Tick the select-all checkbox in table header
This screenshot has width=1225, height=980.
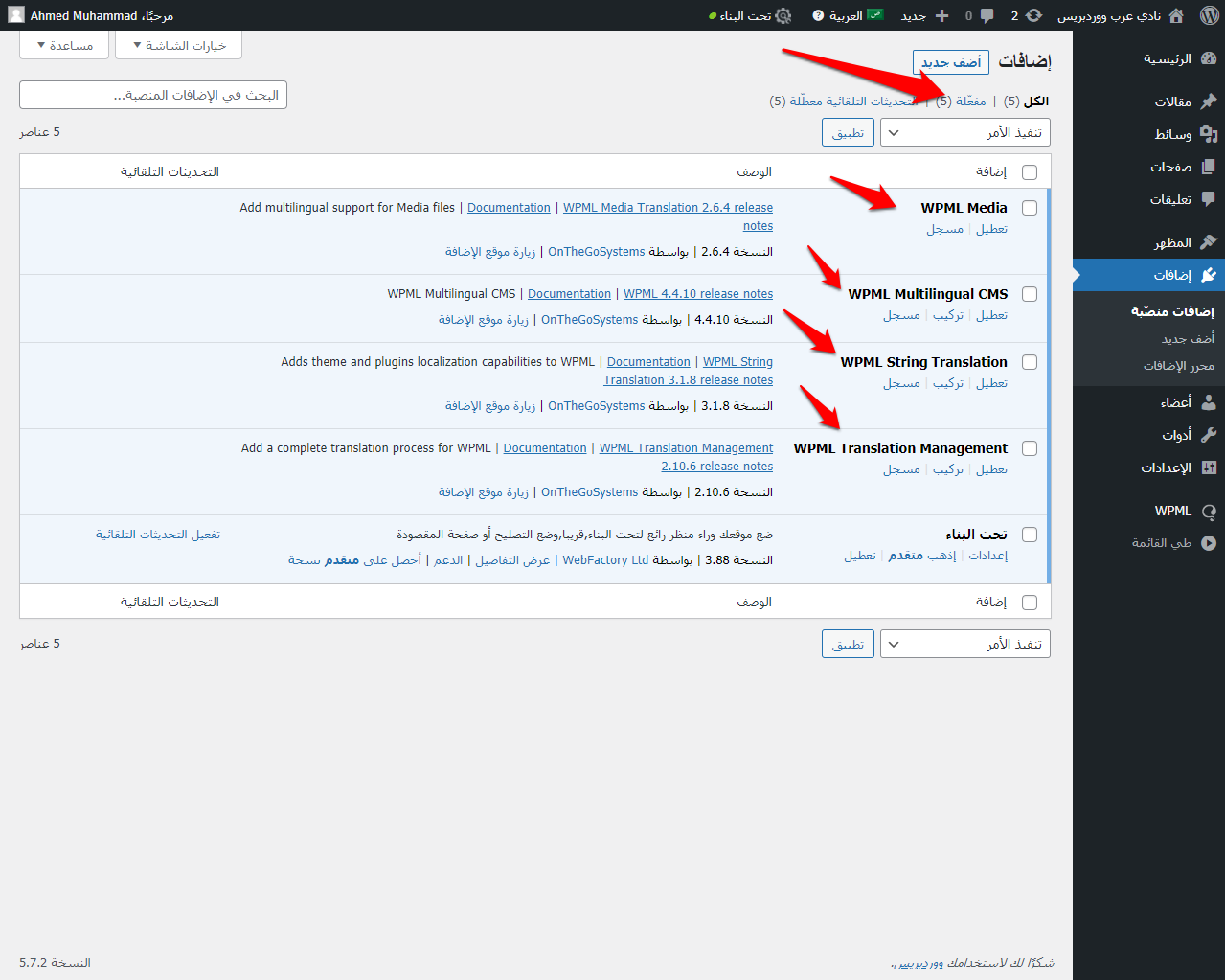click(1030, 172)
